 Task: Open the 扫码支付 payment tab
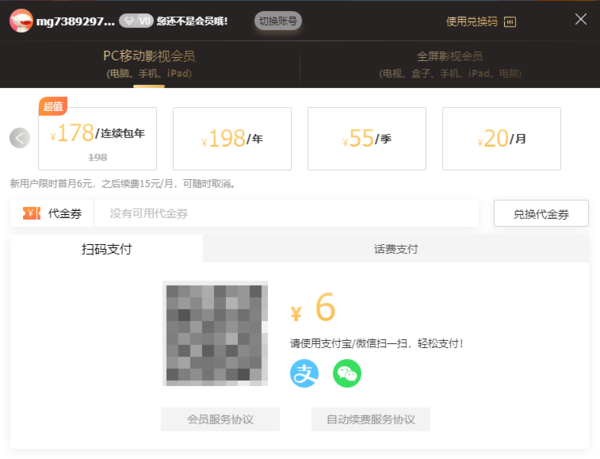(x=106, y=249)
